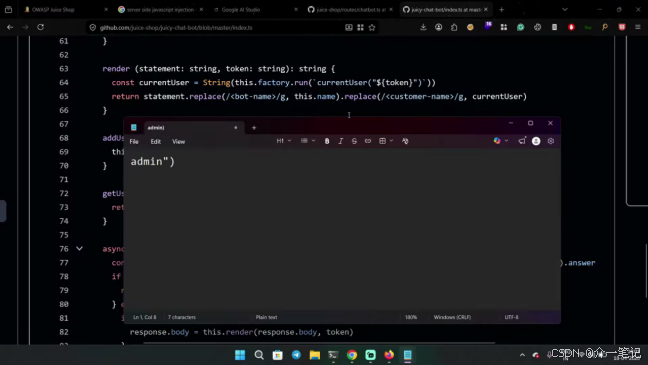This screenshot has width=648, height=365.
Task: Open the File menu in Notepad
Action: point(134,141)
